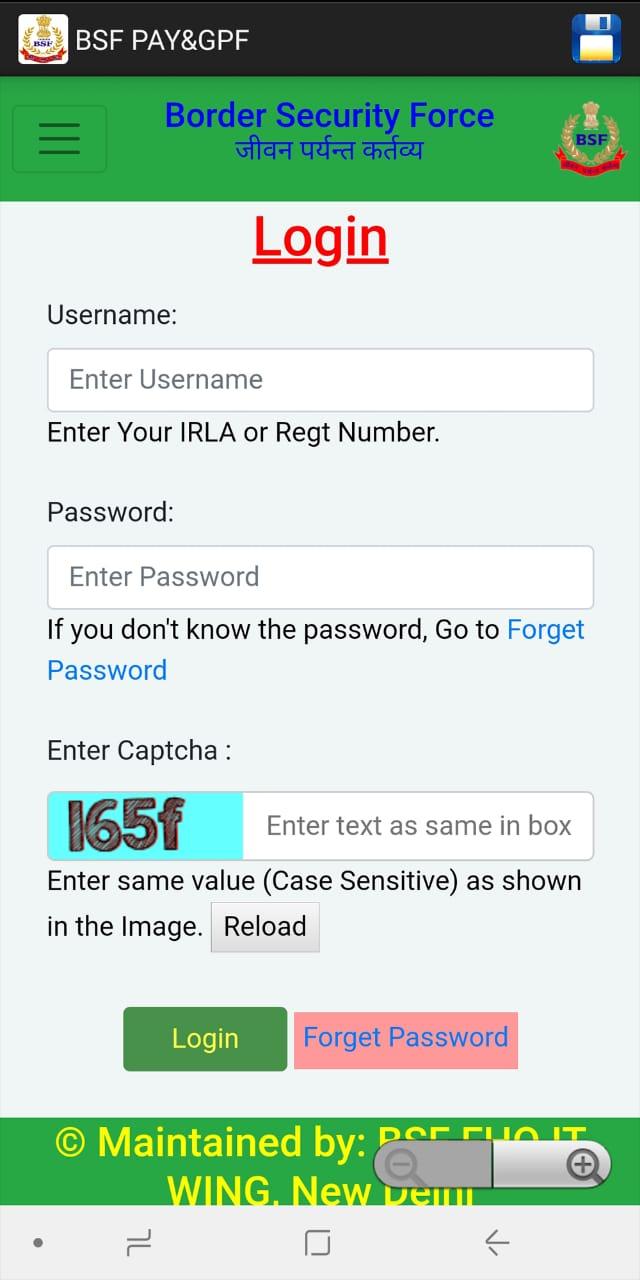Tap the Android home button
This screenshot has width=640, height=1280.
317,1243
